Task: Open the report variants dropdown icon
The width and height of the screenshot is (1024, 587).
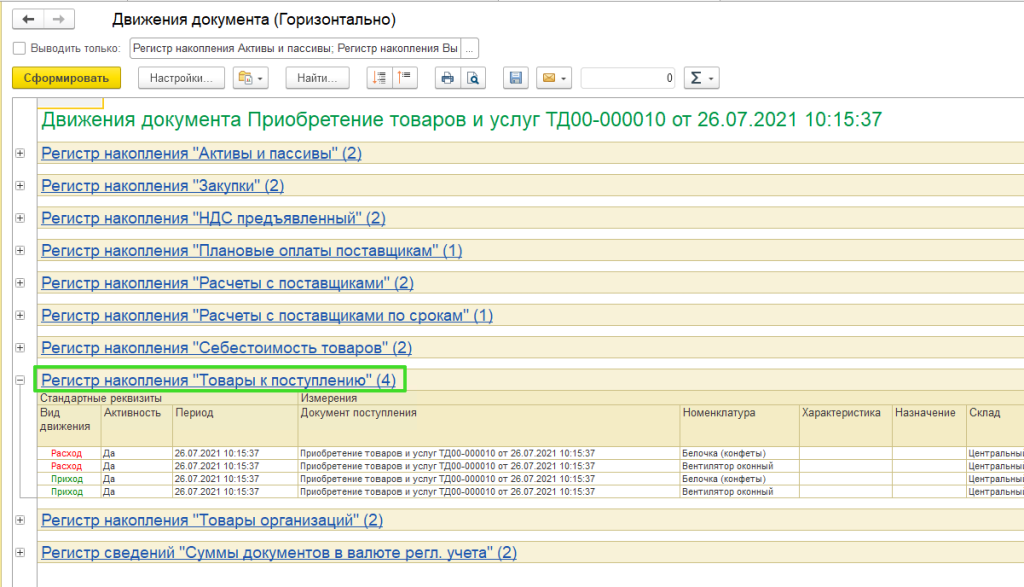Action: tap(250, 77)
